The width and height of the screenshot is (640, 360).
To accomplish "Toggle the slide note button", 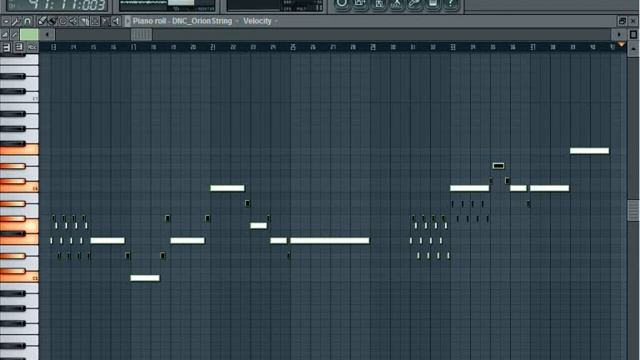I will [x=14, y=35].
